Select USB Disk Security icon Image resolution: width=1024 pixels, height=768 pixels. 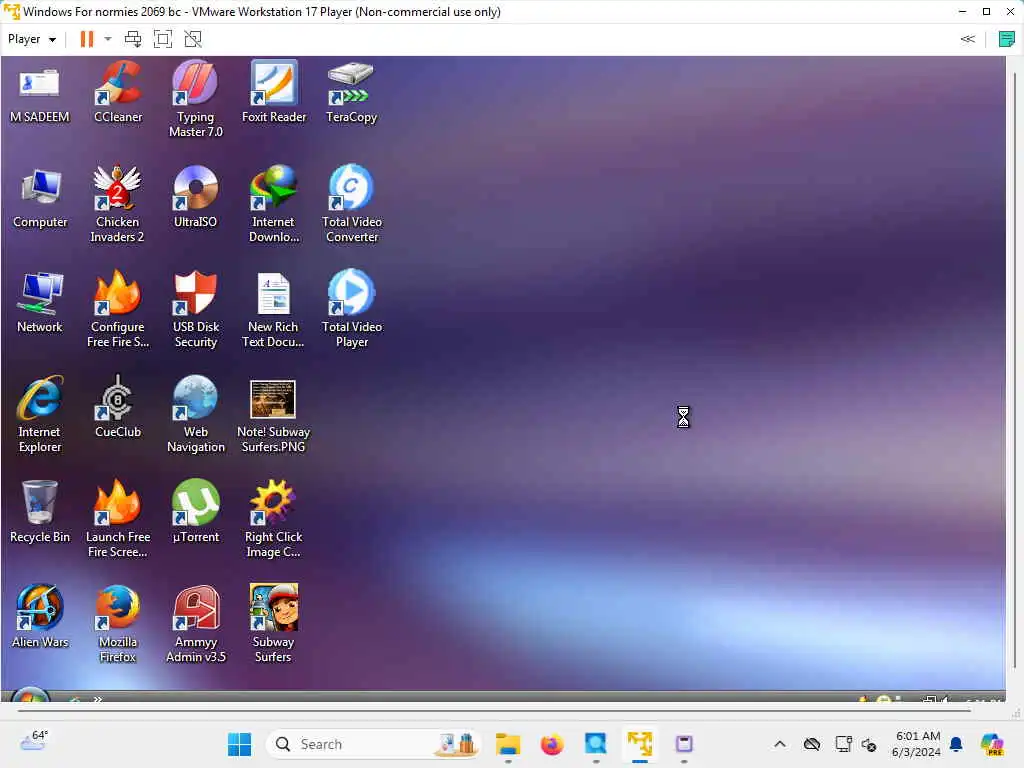[195, 310]
